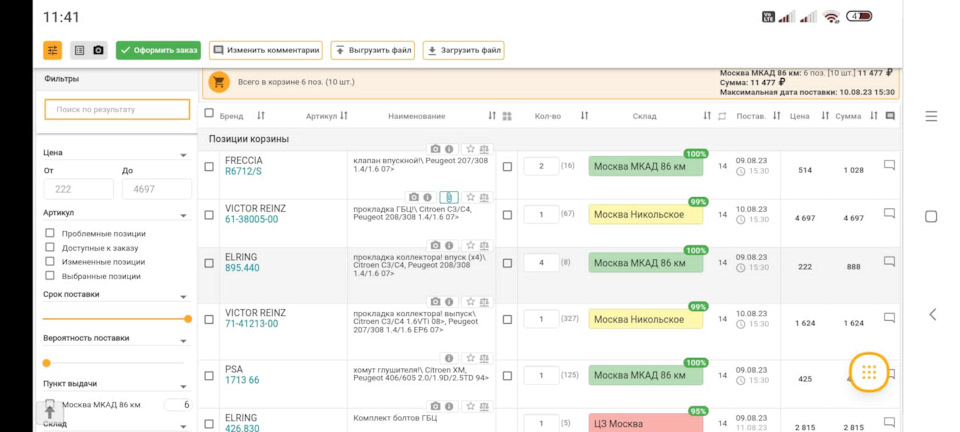Collapse the 'Вероятность поставки' filter section

point(183,341)
